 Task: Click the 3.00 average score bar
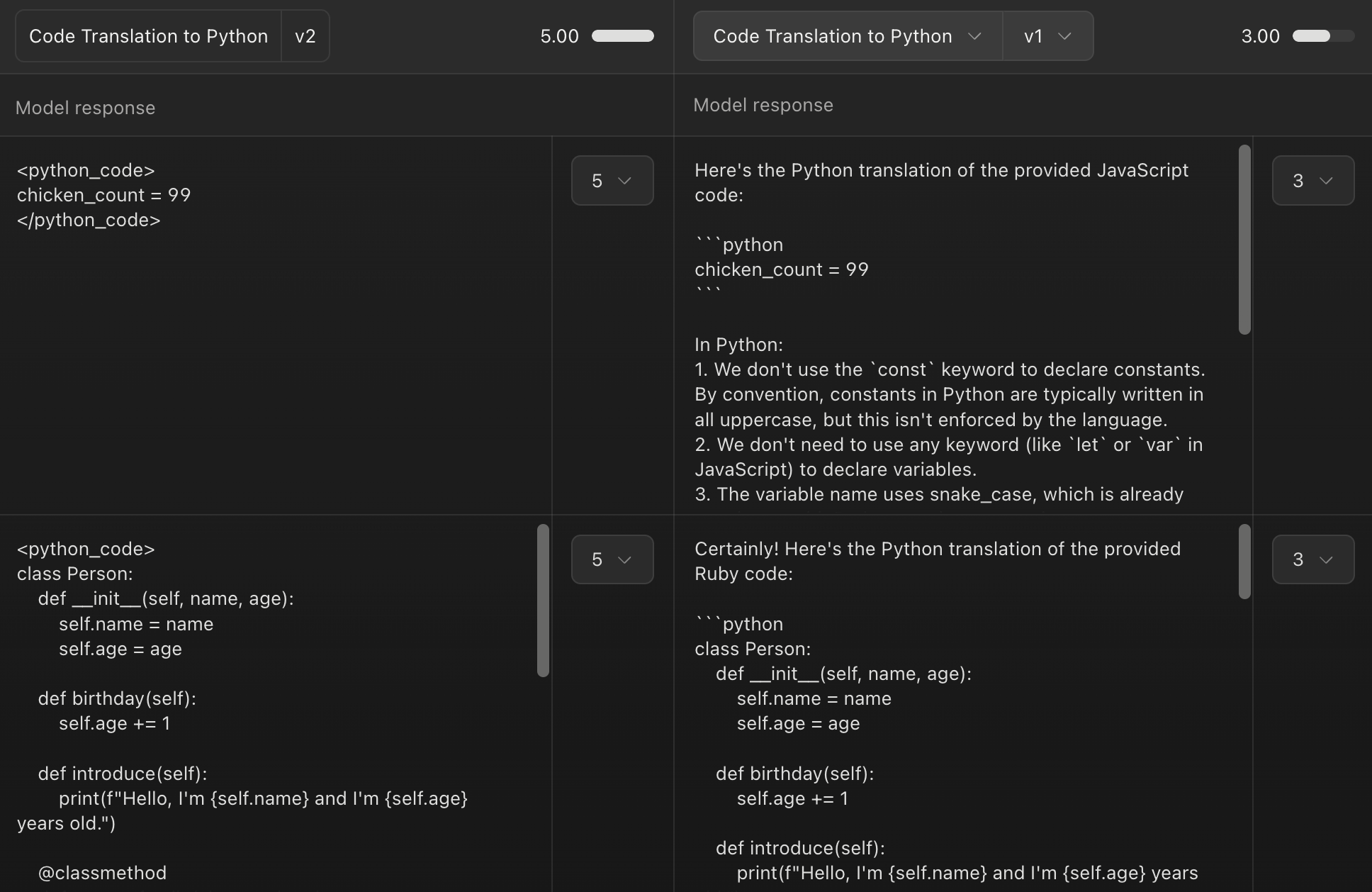pyautogui.click(x=1322, y=36)
